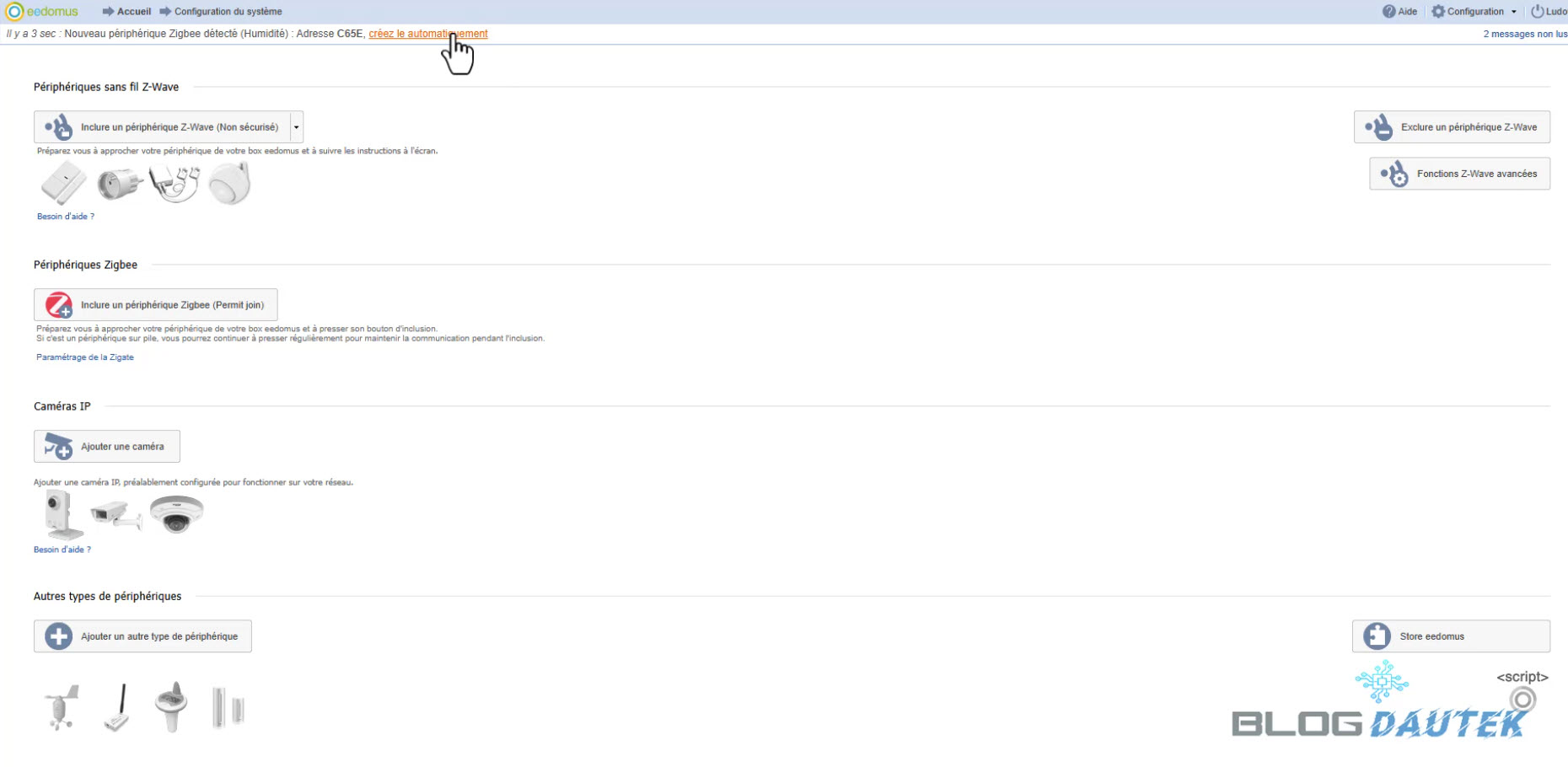Expand the Z-Wave inclusion mode dropdown arrow
The width and height of the screenshot is (1568, 767).
[x=296, y=127]
